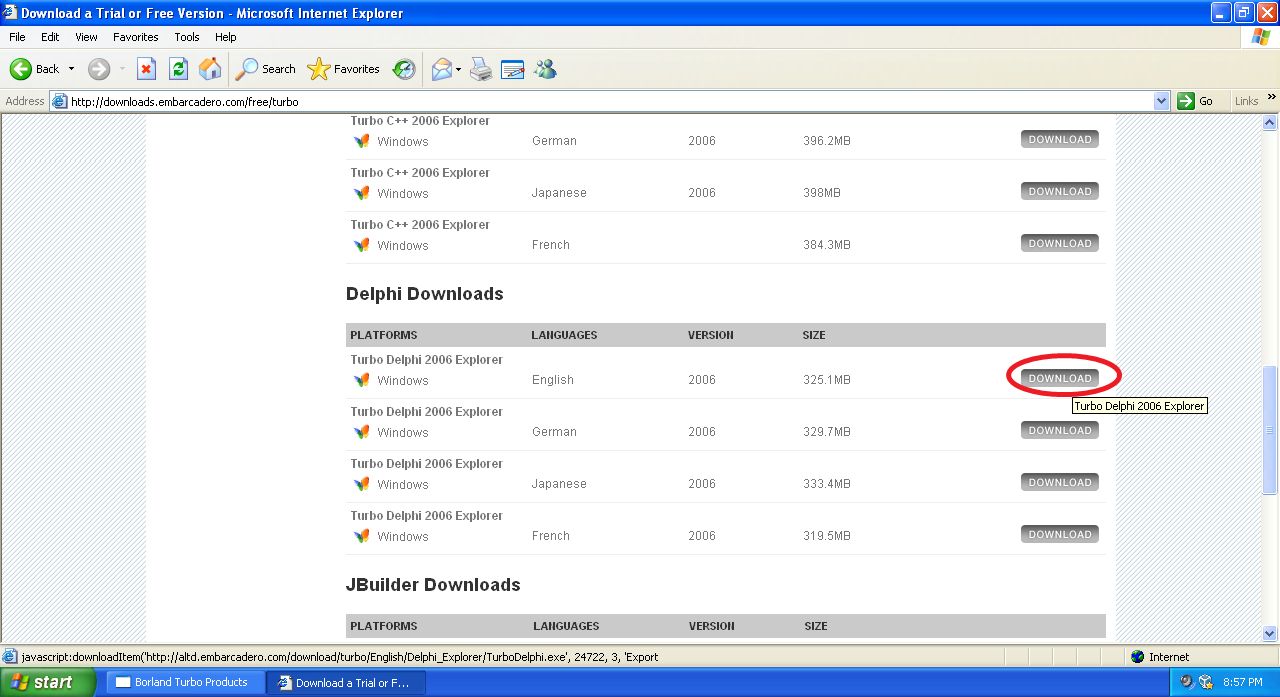Click the scrollbar up arrow
The height and width of the screenshot is (697, 1280).
click(x=1270, y=122)
